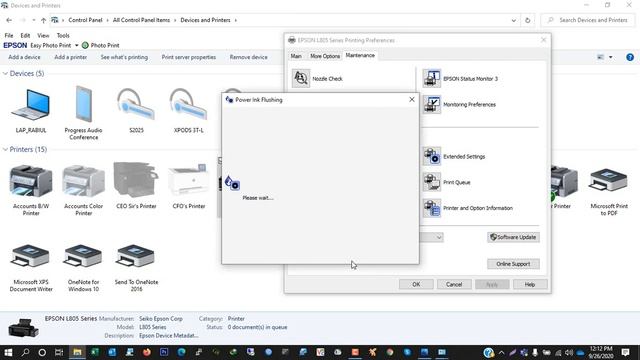The image size is (640, 360).
Task: Select the CFO's Printer
Action: [189, 186]
